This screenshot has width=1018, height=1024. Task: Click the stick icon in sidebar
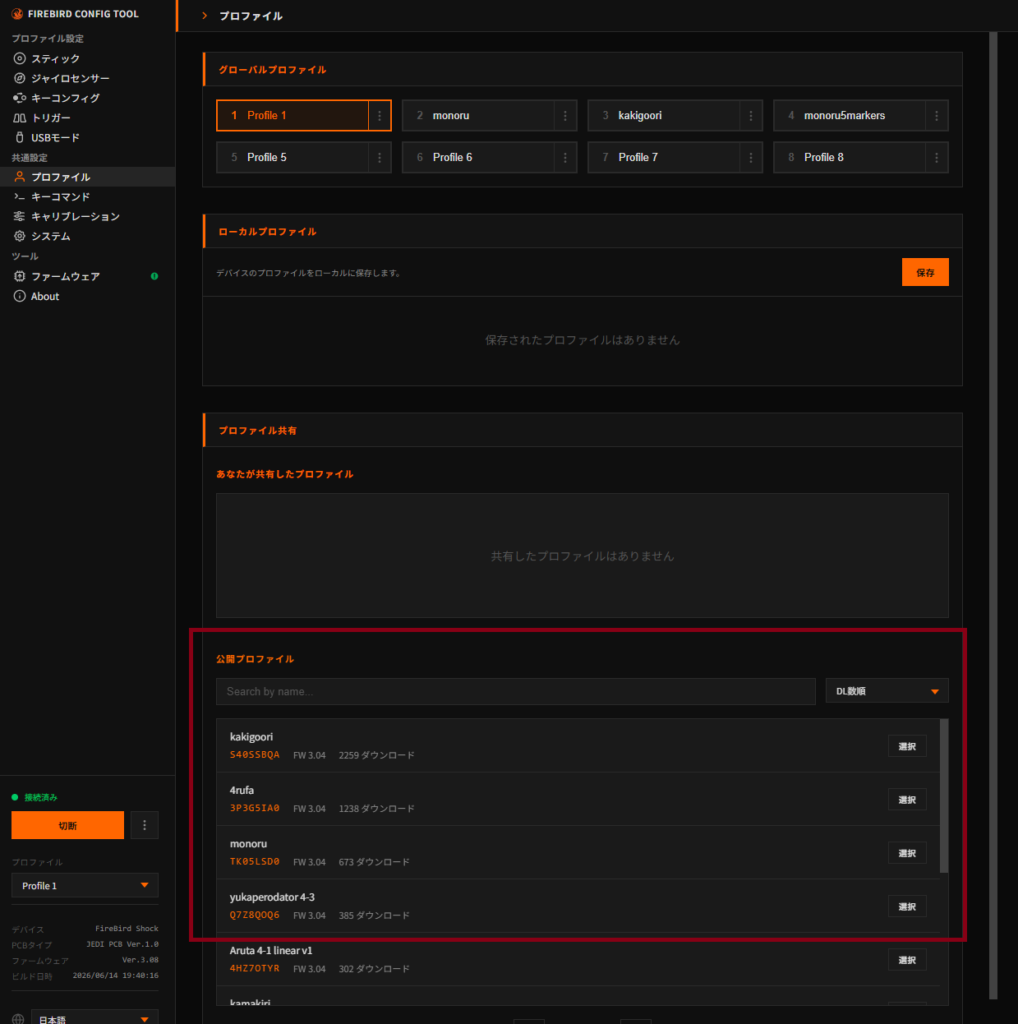(x=20, y=59)
